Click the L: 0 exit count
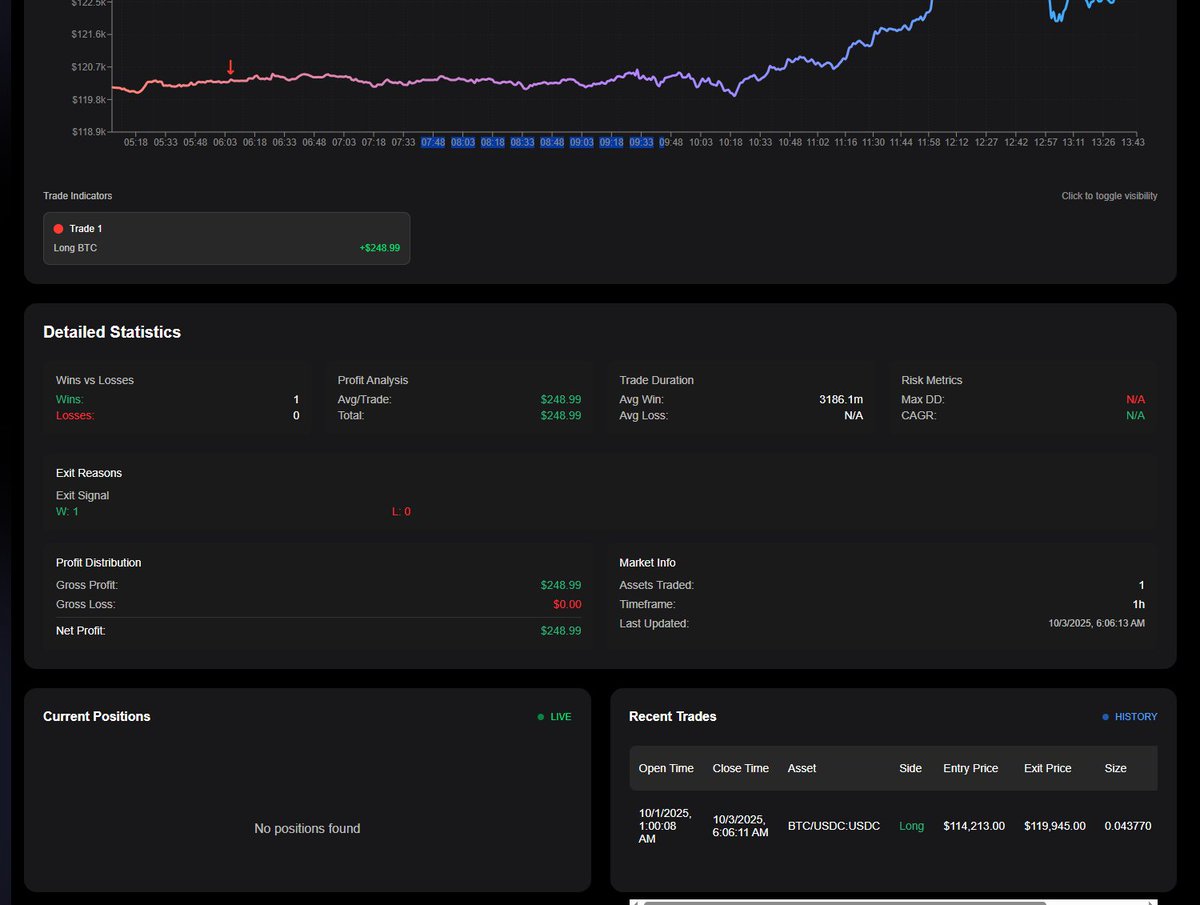Viewport: 1200px width, 905px height. pos(401,512)
